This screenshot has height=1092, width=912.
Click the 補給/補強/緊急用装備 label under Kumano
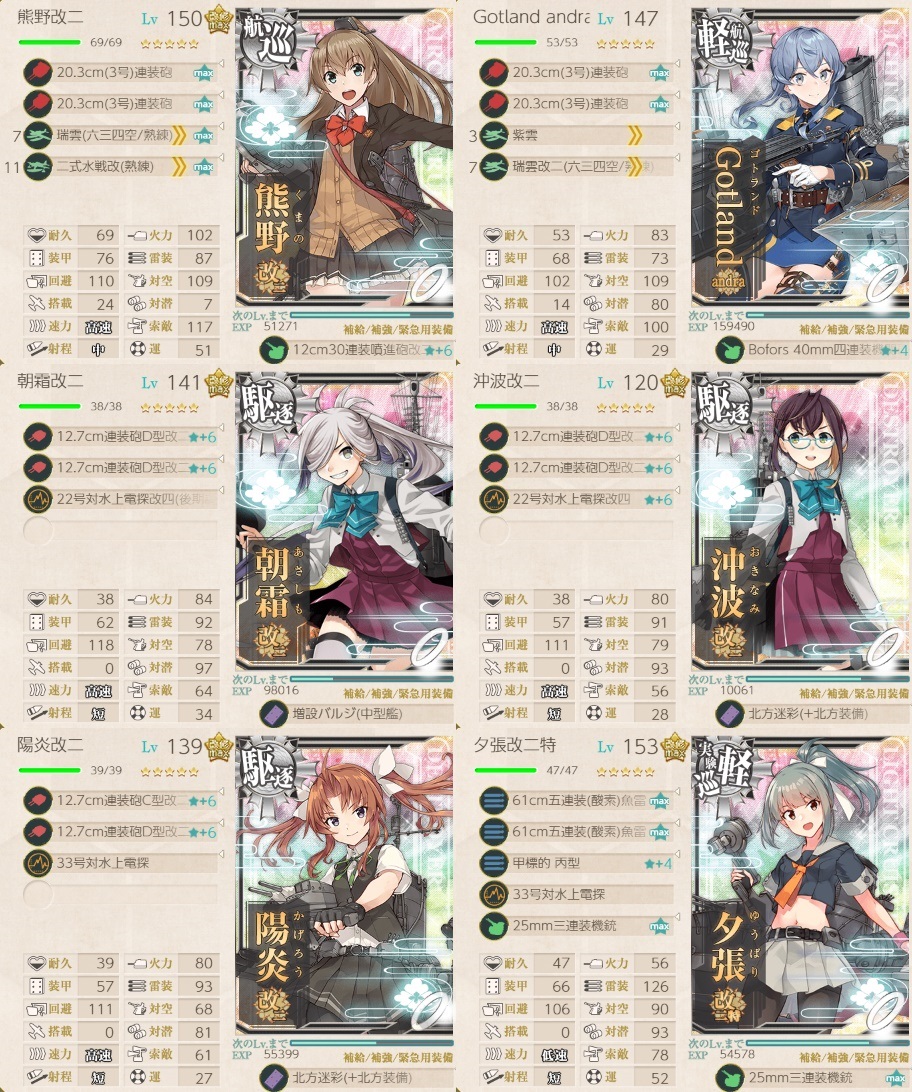click(x=398, y=329)
